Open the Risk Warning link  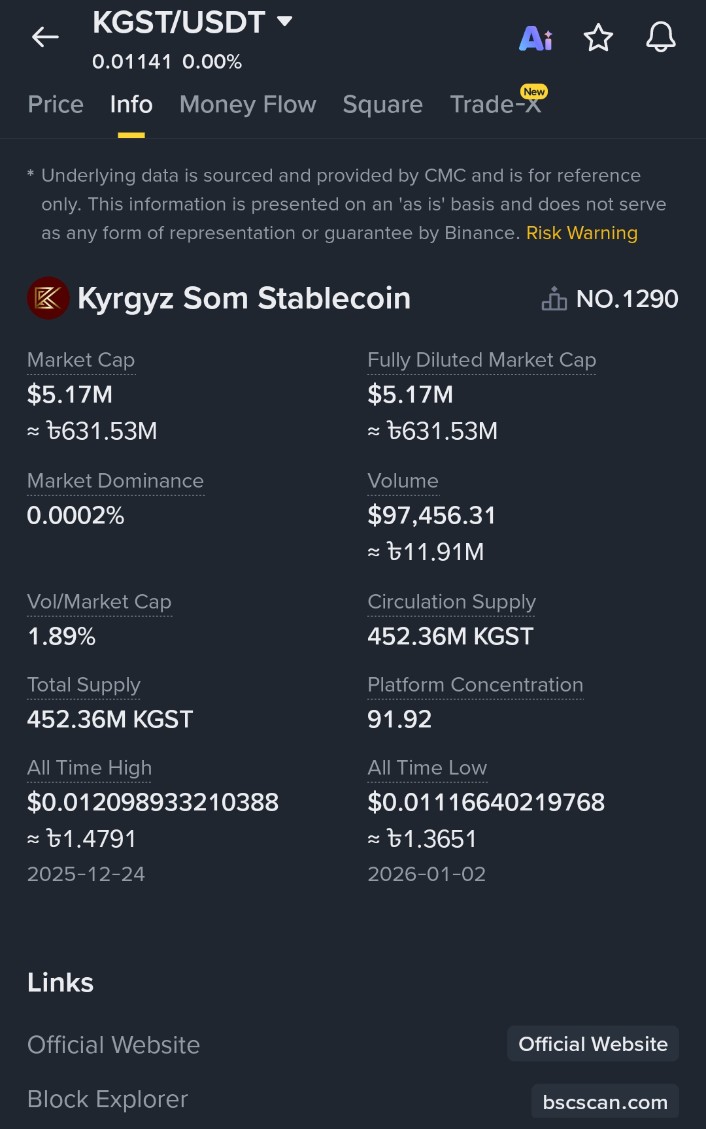point(582,233)
